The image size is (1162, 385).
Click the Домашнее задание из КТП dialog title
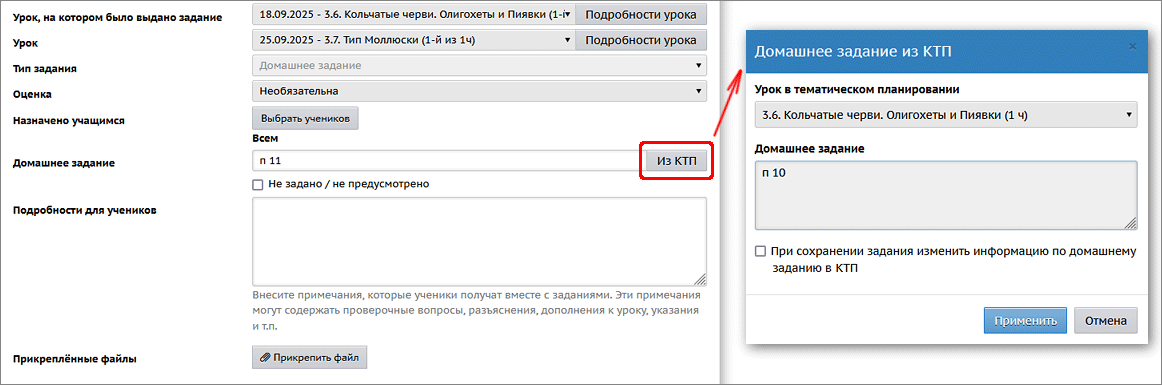[852, 51]
